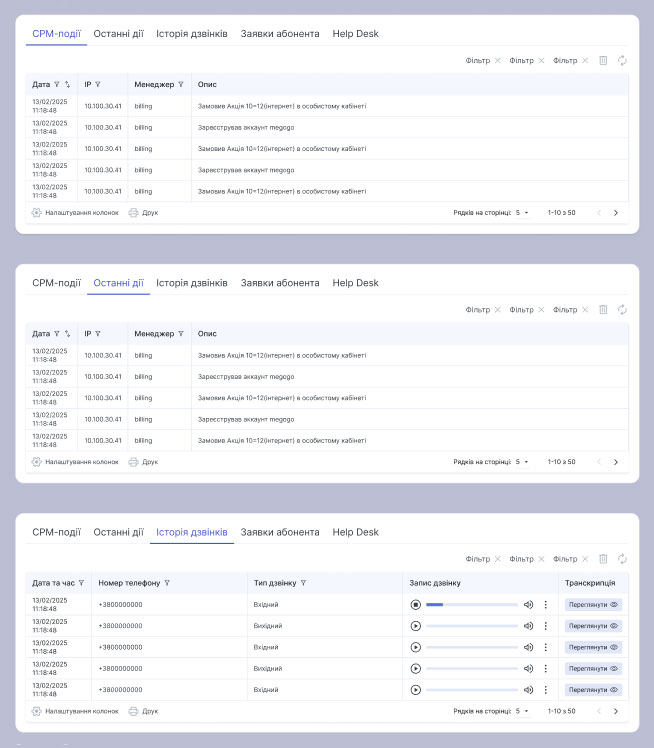This screenshot has height=748, width=654.
Task: Go to next page in Останні дії active panel
Action: [615, 462]
